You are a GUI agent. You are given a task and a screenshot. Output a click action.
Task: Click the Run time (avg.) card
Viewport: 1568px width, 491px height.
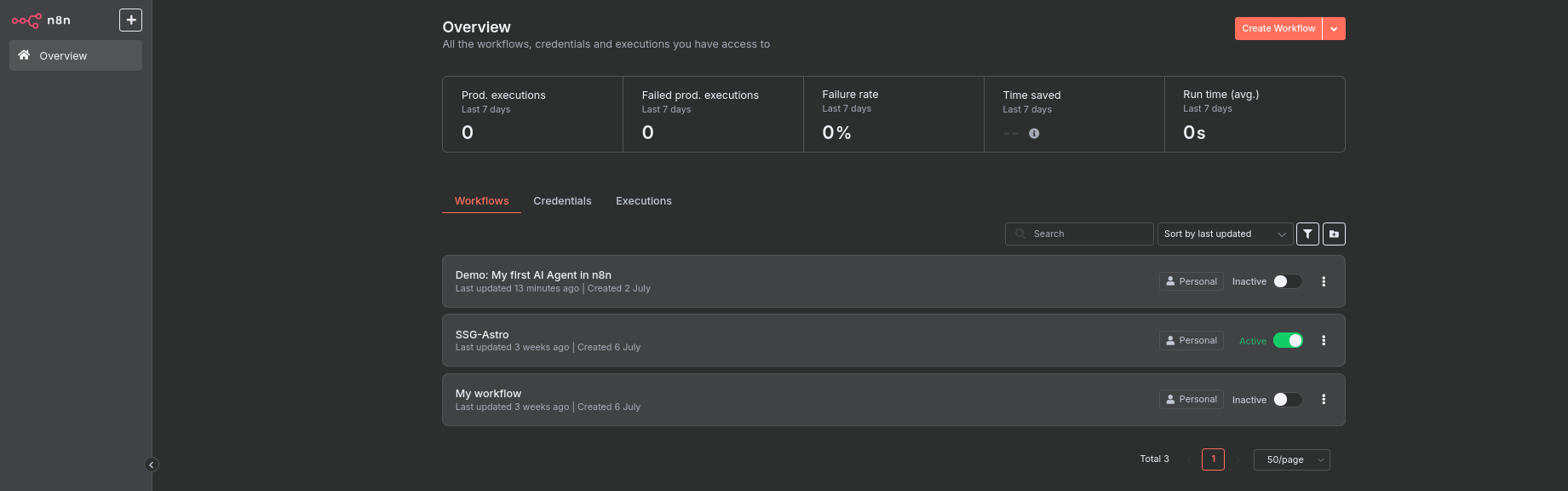1255,114
